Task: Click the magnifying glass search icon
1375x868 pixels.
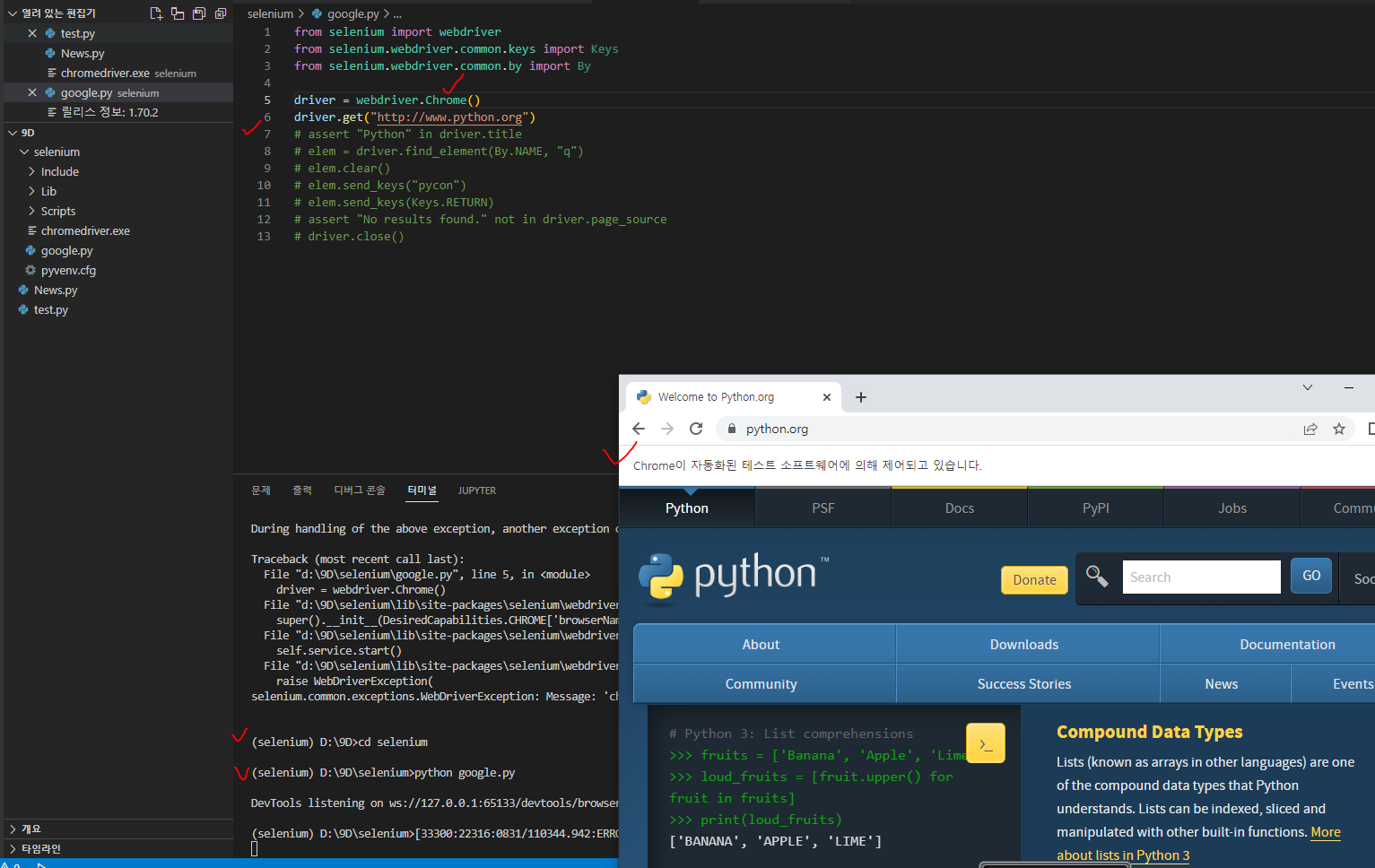Action: (x=1097, y=576)
